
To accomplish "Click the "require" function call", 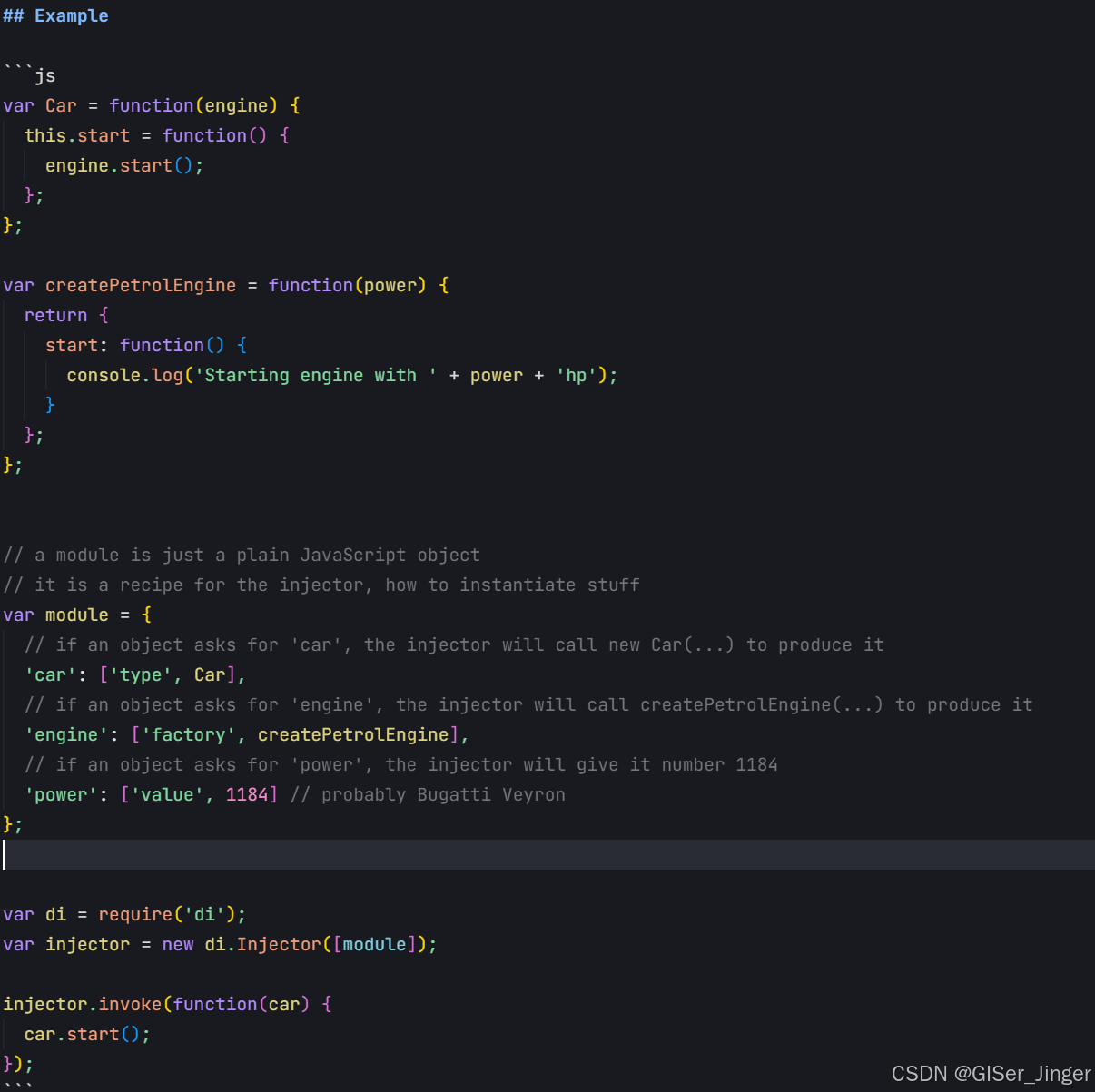I will click(135, 914).
